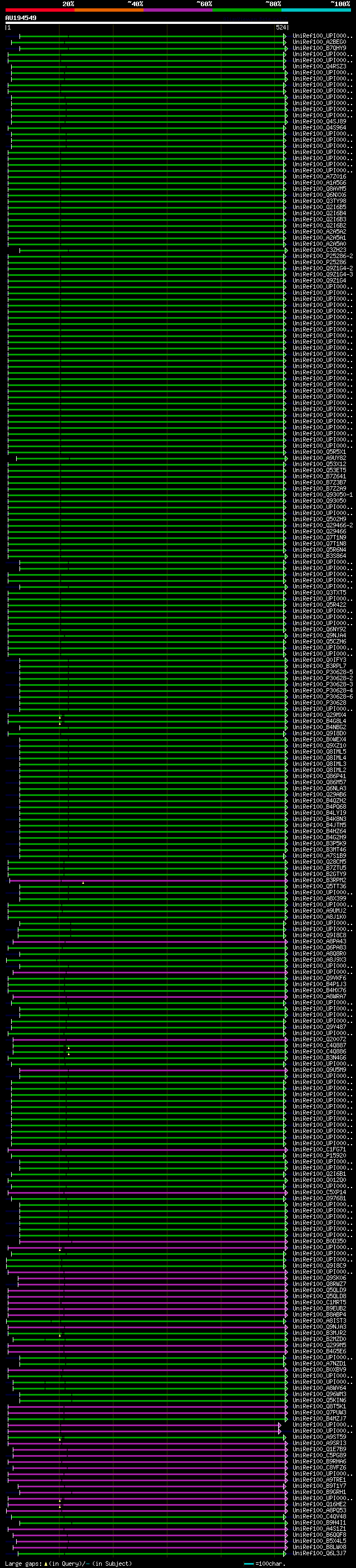Viewport: 356px width, 1568px height.
Task: Click hit label UniRef100_B3S864
Action: click(x=319, y=556)
